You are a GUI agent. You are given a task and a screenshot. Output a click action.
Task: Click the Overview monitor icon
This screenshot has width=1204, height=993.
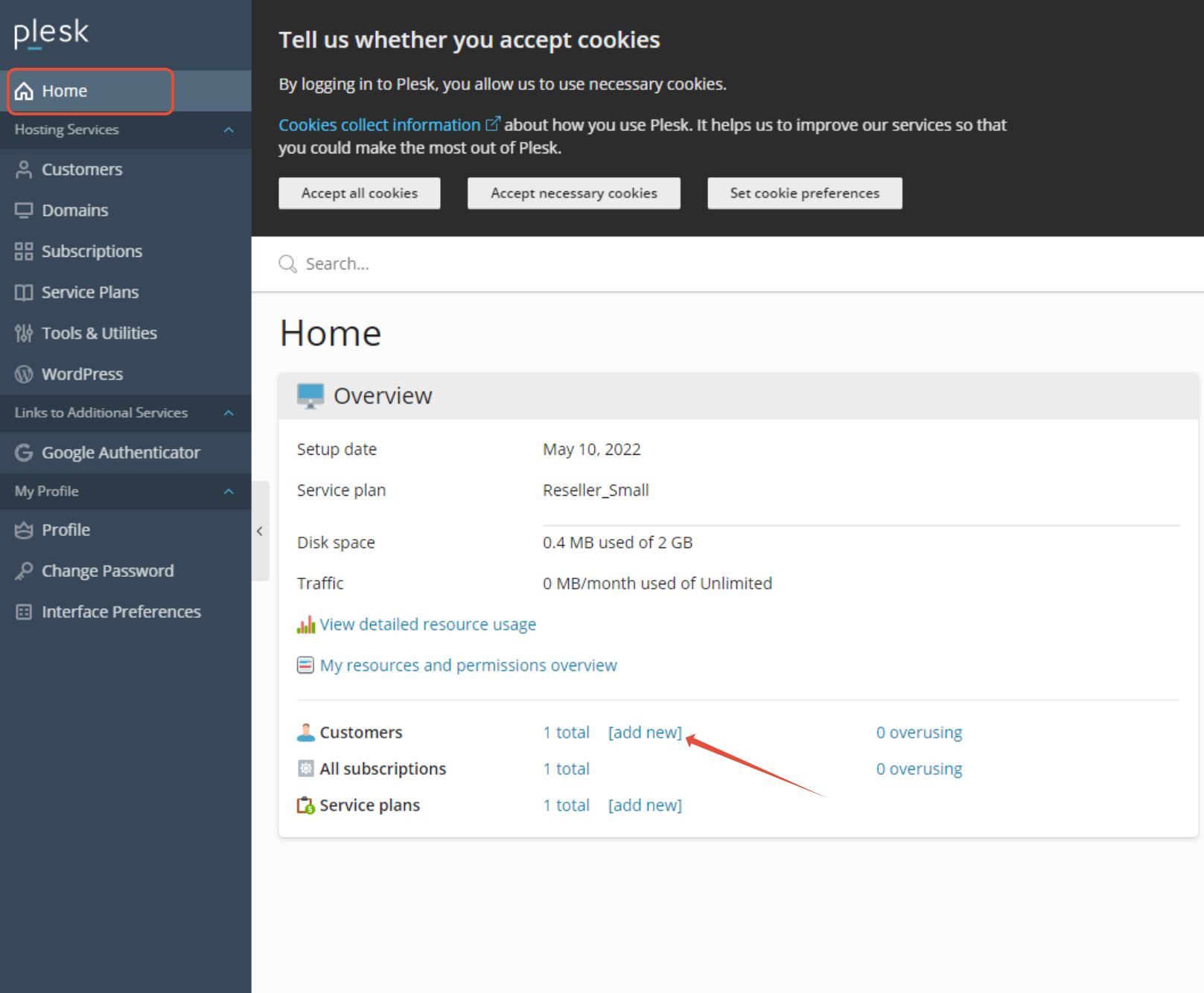point(310,396)
